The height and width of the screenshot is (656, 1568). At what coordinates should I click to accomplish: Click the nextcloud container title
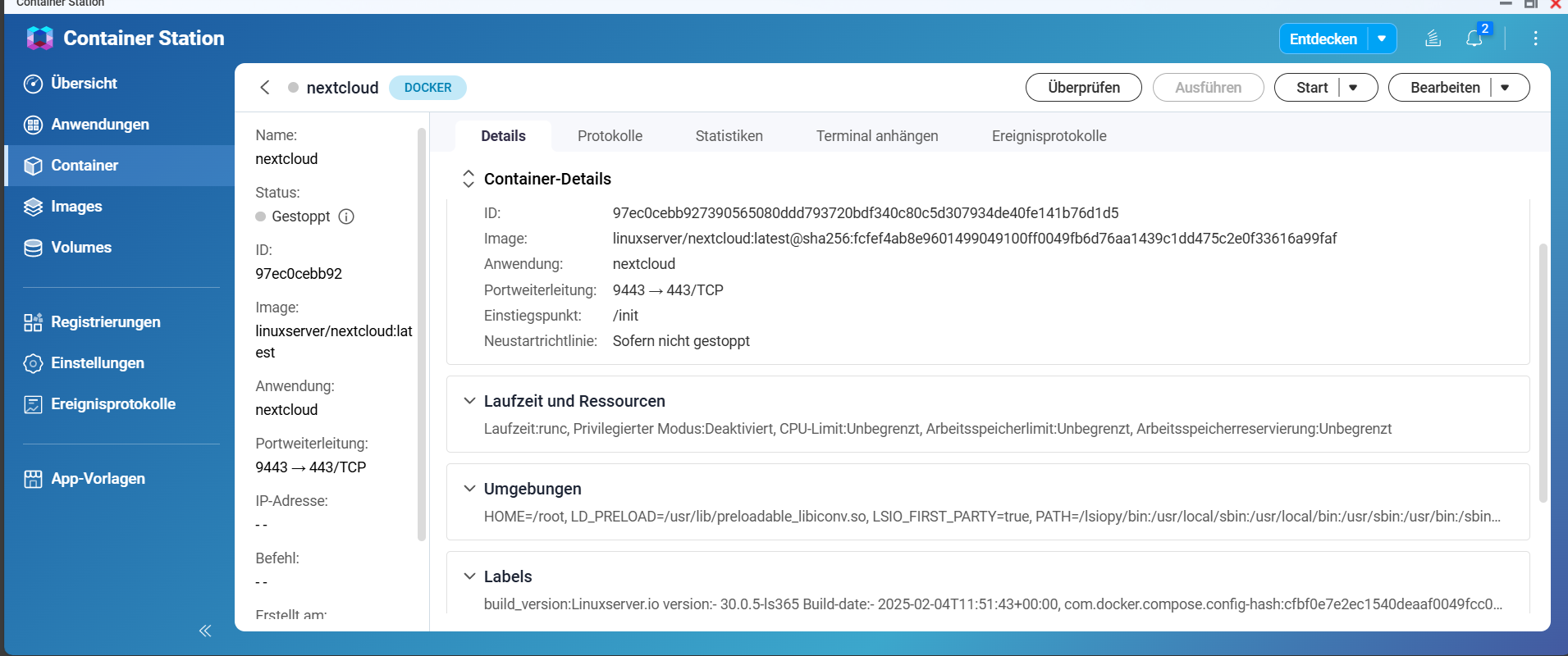342,88
